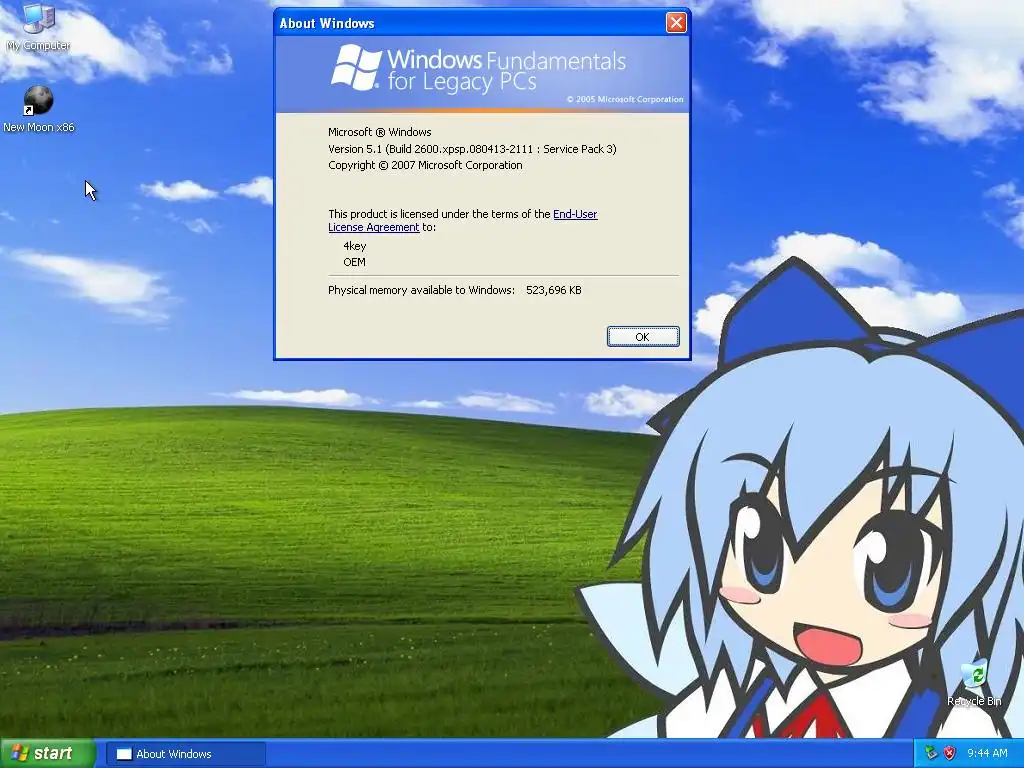Click the Copyright 2007 Microsoft Corporation line
This screenshot has height=768, width=1024.
(425, 165)
